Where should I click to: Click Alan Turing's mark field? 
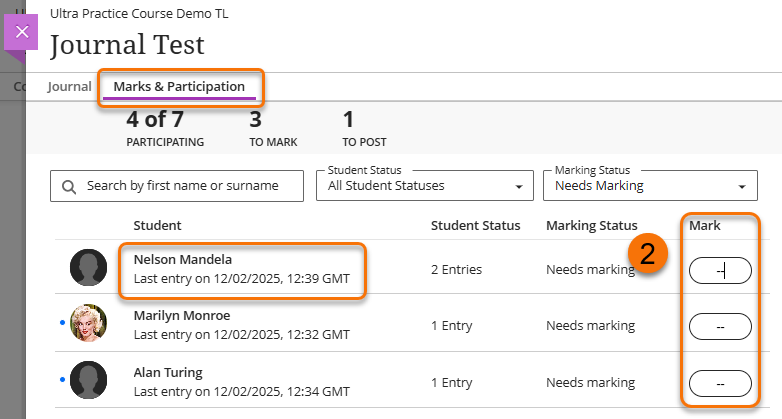[x=720, y=383]
